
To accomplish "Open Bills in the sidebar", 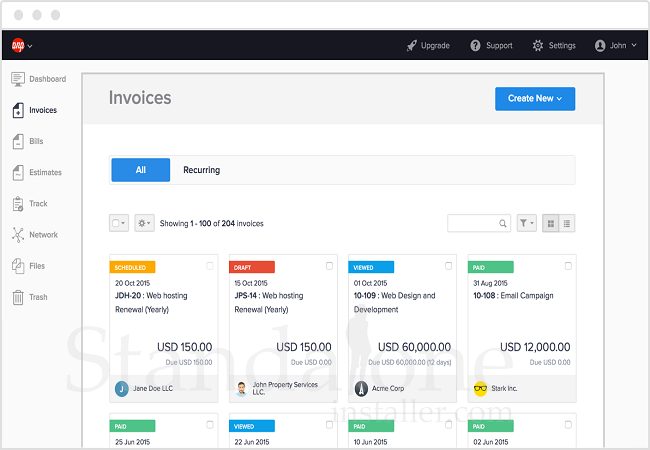I will (x=36, y=141).
